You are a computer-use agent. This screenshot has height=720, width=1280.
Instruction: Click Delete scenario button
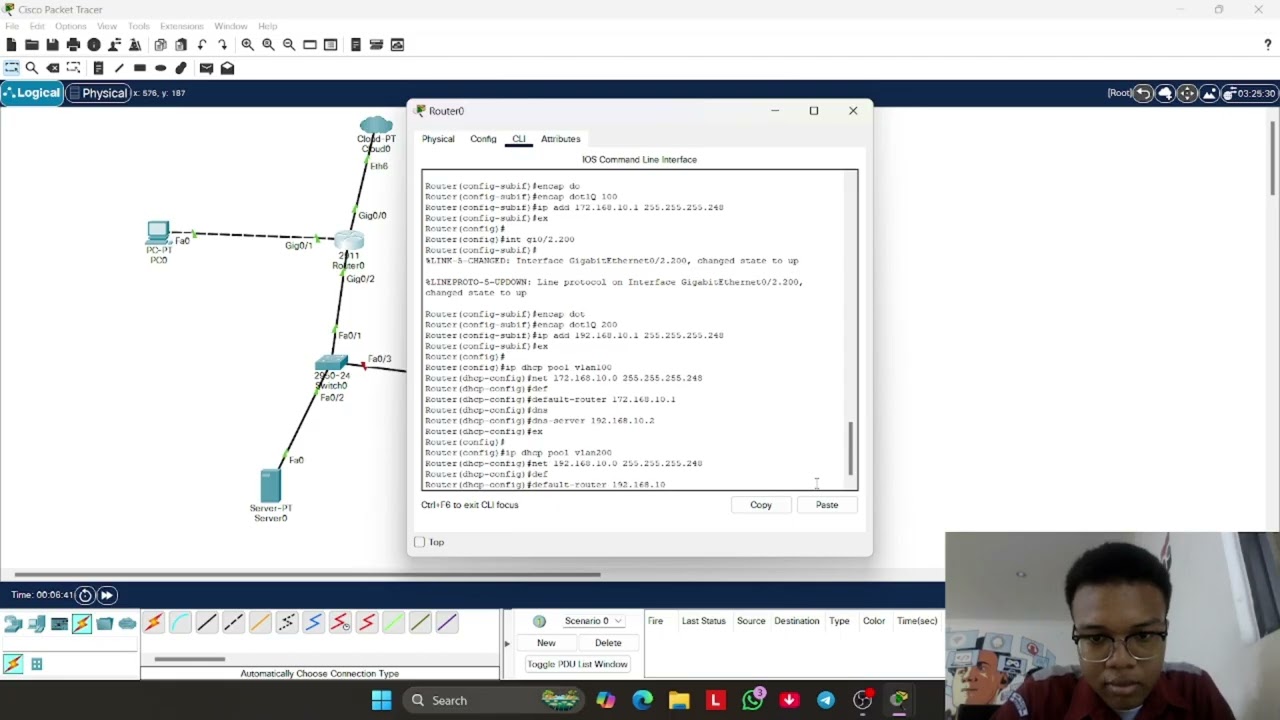pyautogui.click(x=608, y=643)
